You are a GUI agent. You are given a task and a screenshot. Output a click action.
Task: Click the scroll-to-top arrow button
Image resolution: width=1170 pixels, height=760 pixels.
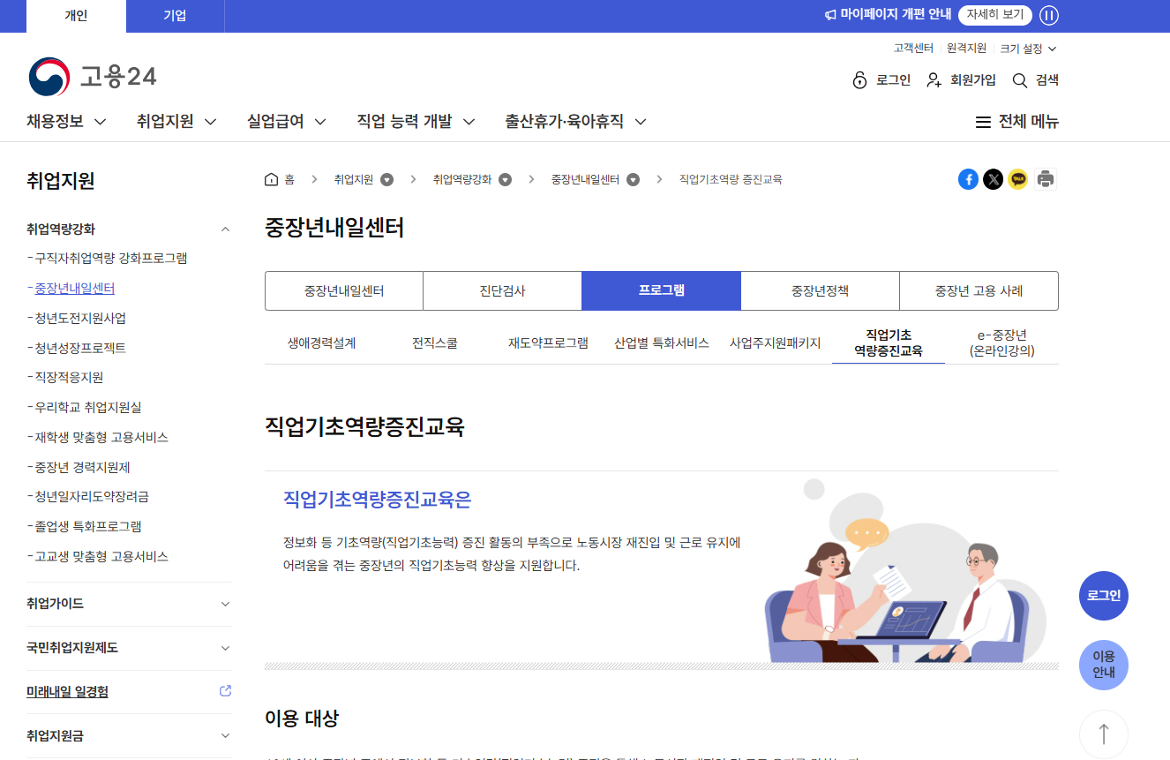pos(1103,735)
